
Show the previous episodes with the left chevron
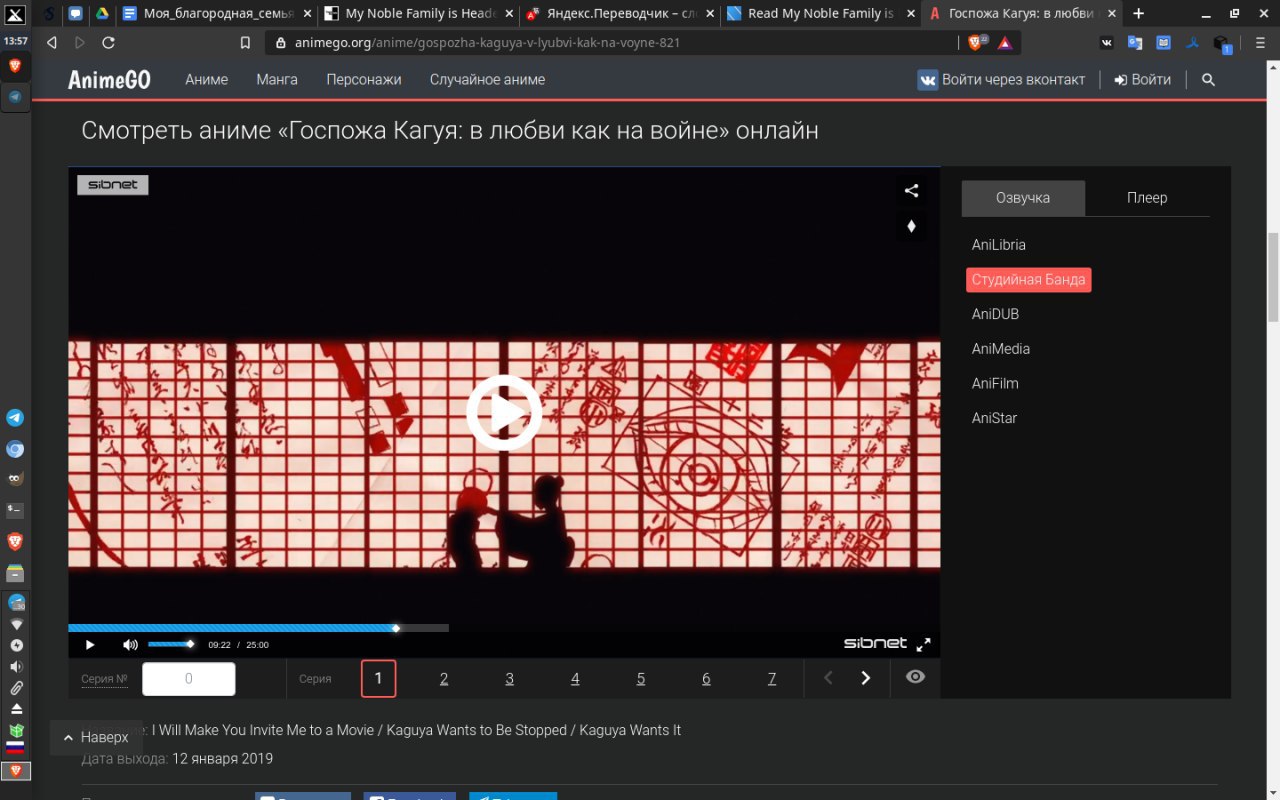click(x=828, y=678)
